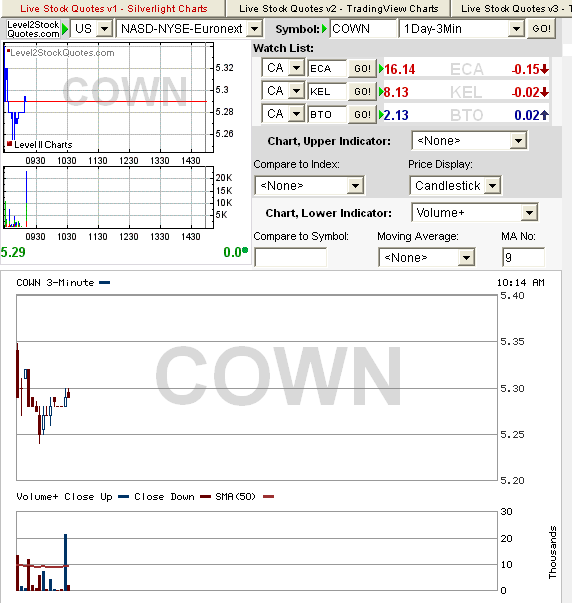
Task: Click the BTO price 2.13
Action: [396, 115]
